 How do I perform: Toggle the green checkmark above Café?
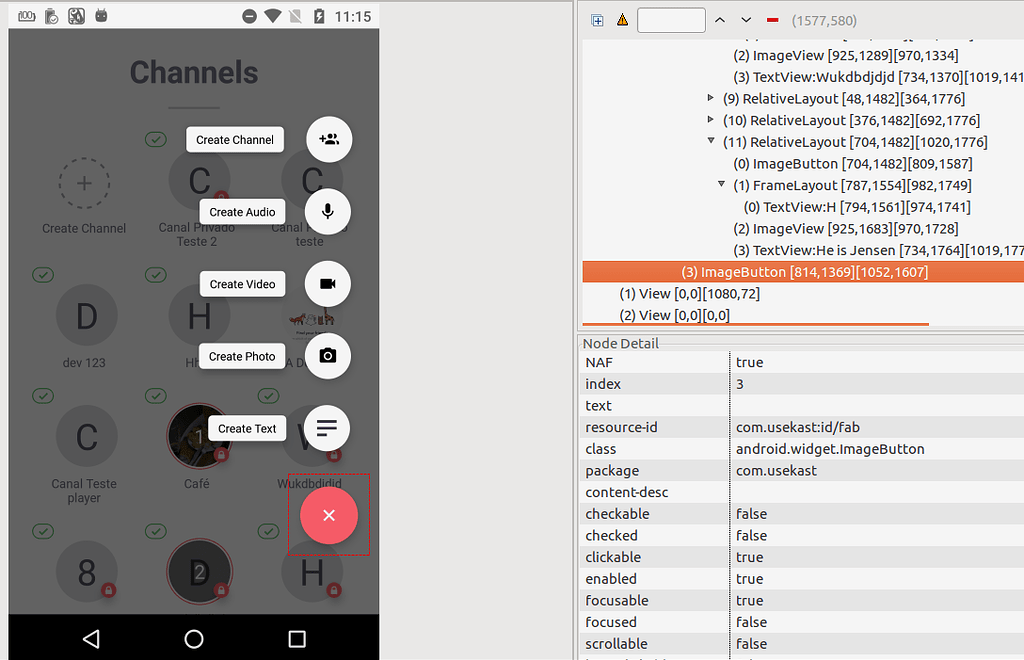pos(155,396)
